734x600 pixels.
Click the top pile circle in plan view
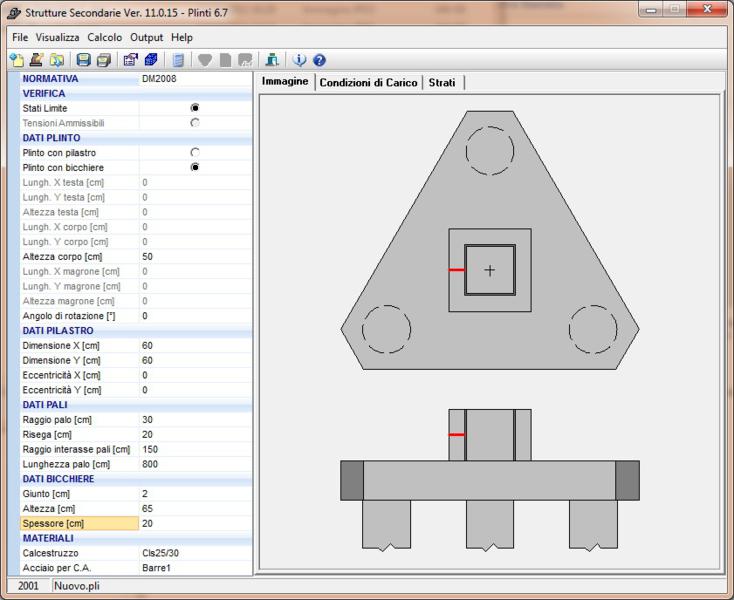pos(490,151)
